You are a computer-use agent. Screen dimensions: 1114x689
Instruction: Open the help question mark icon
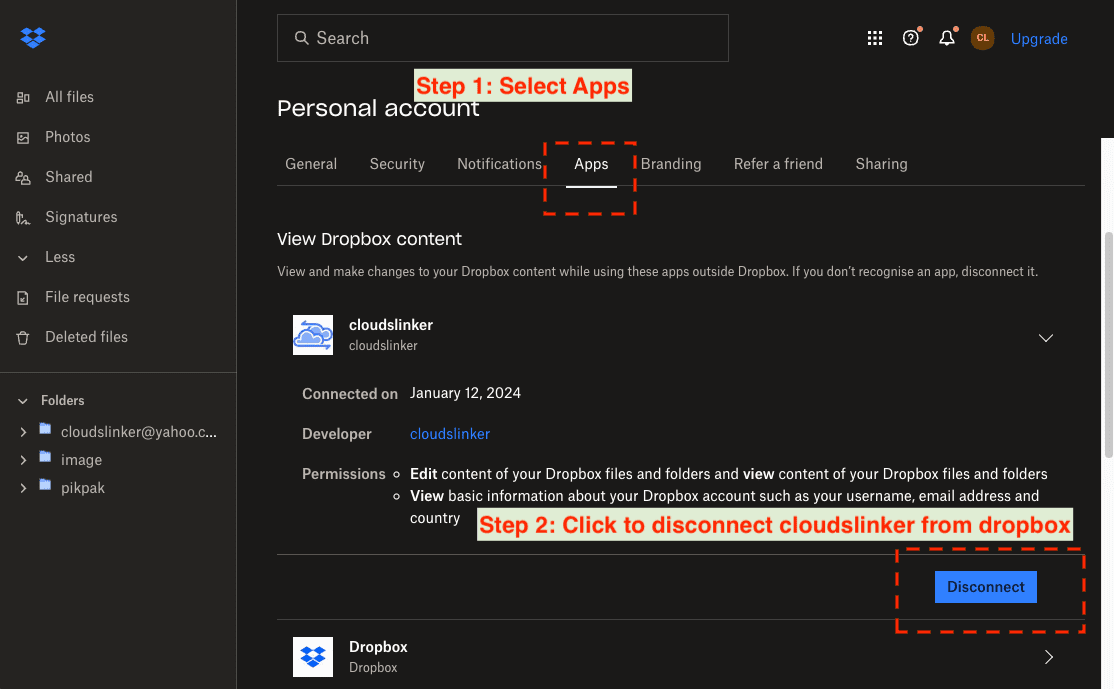click(910, 38)
